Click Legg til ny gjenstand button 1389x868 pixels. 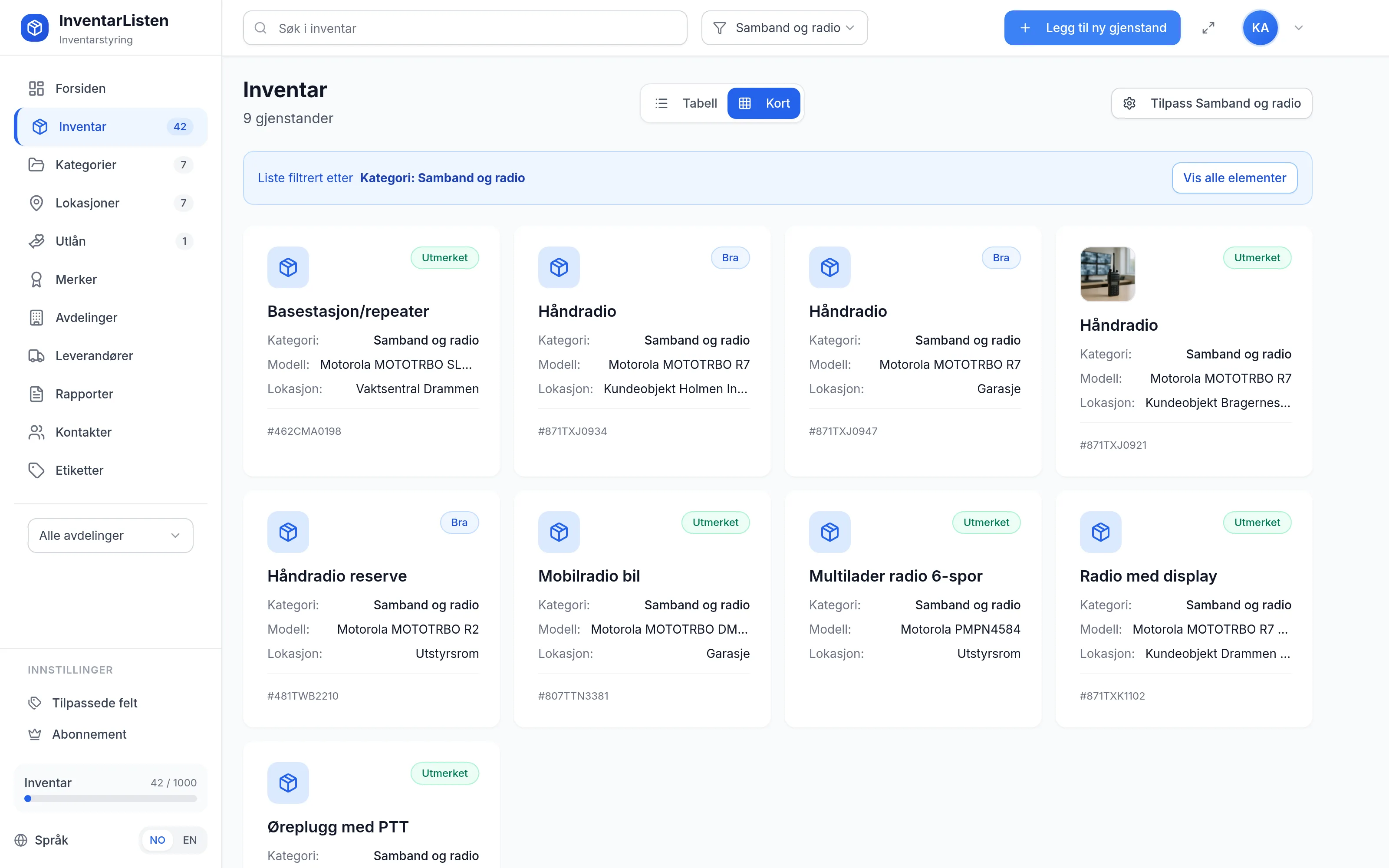1092,27
